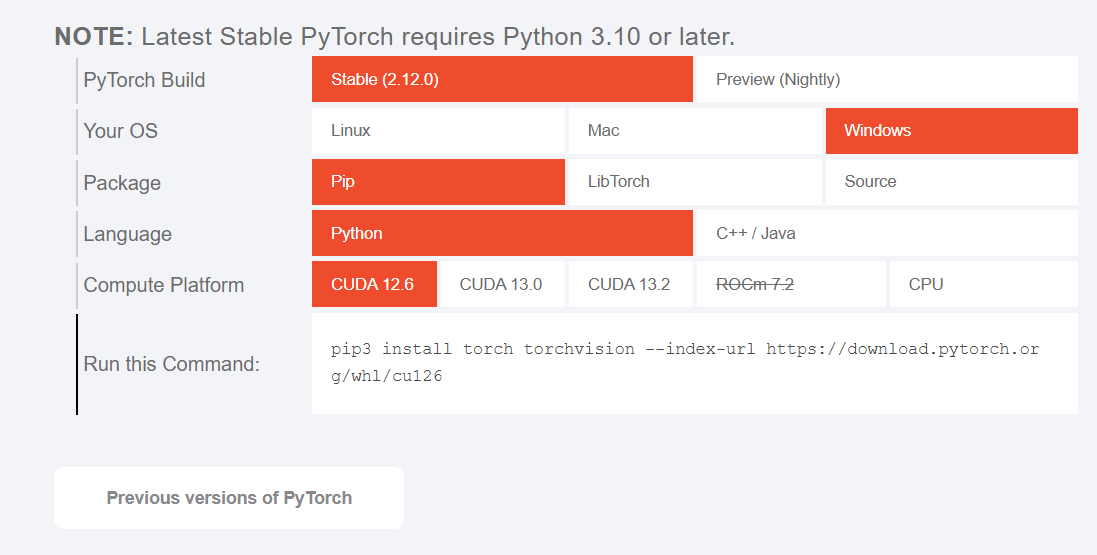Pick CPU as compute platform
Screen dimensions: 1097x555
pos(984,284)
